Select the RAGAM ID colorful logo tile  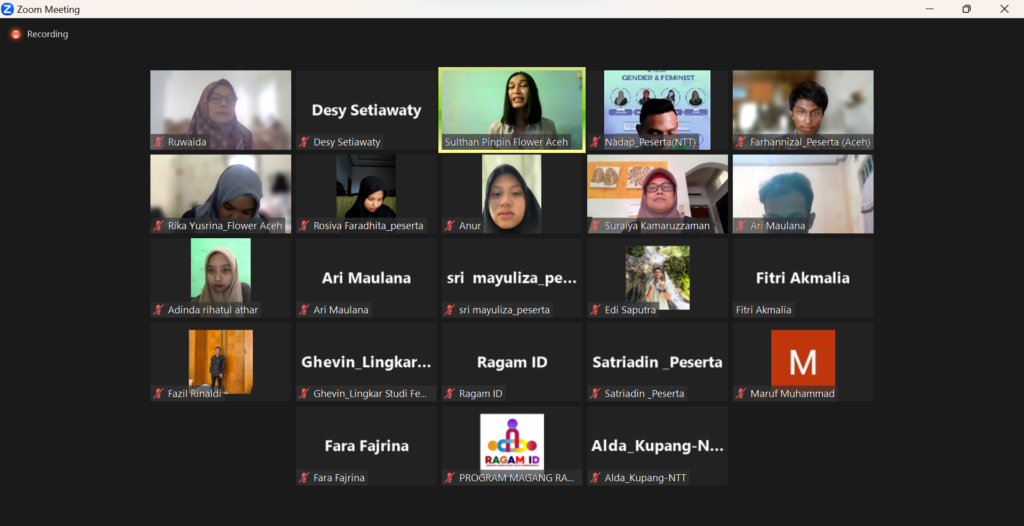(x=511, y=441)
